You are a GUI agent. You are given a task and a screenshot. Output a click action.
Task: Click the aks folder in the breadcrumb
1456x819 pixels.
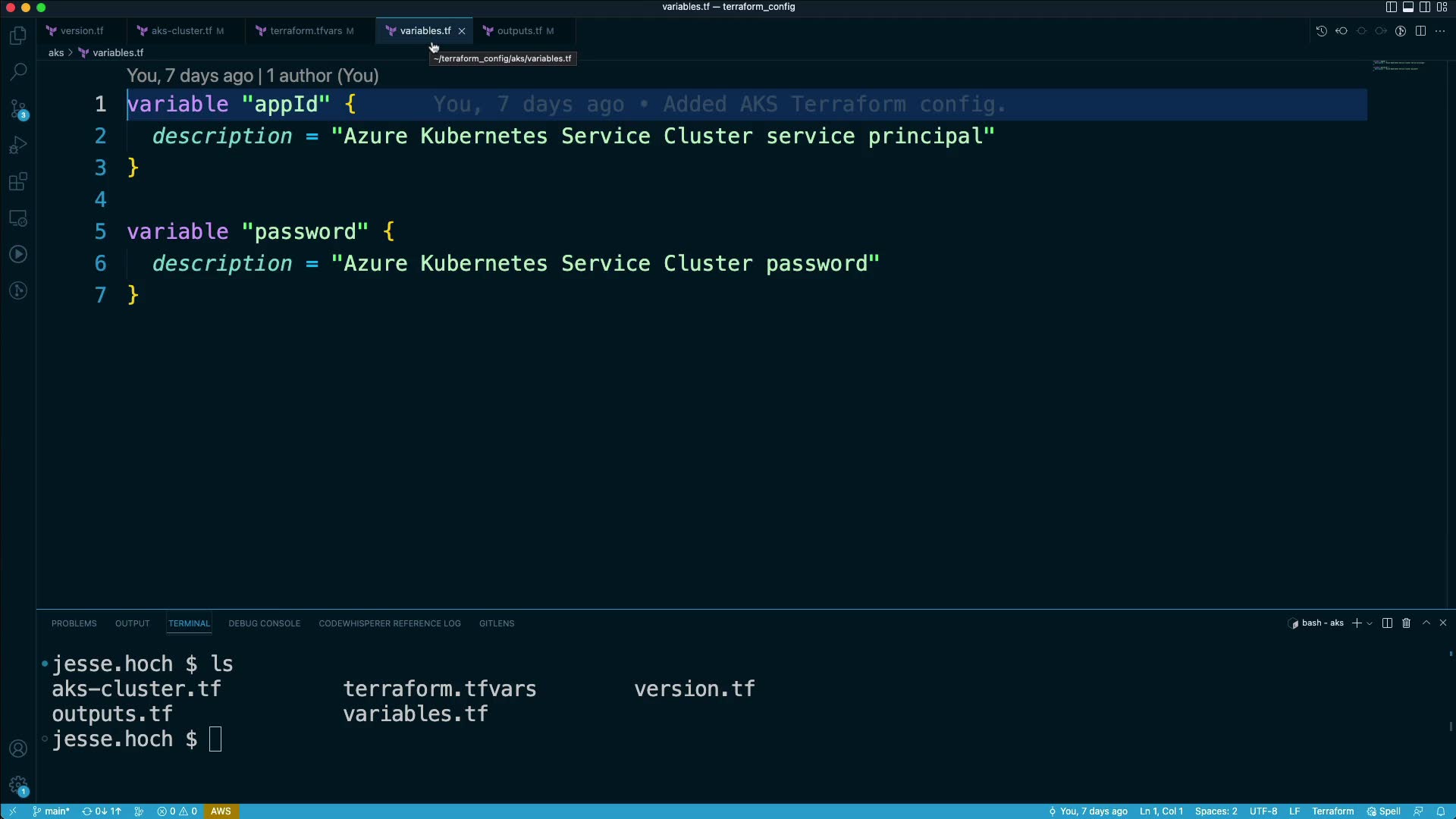pyautogui.click(x=56, y=53)
